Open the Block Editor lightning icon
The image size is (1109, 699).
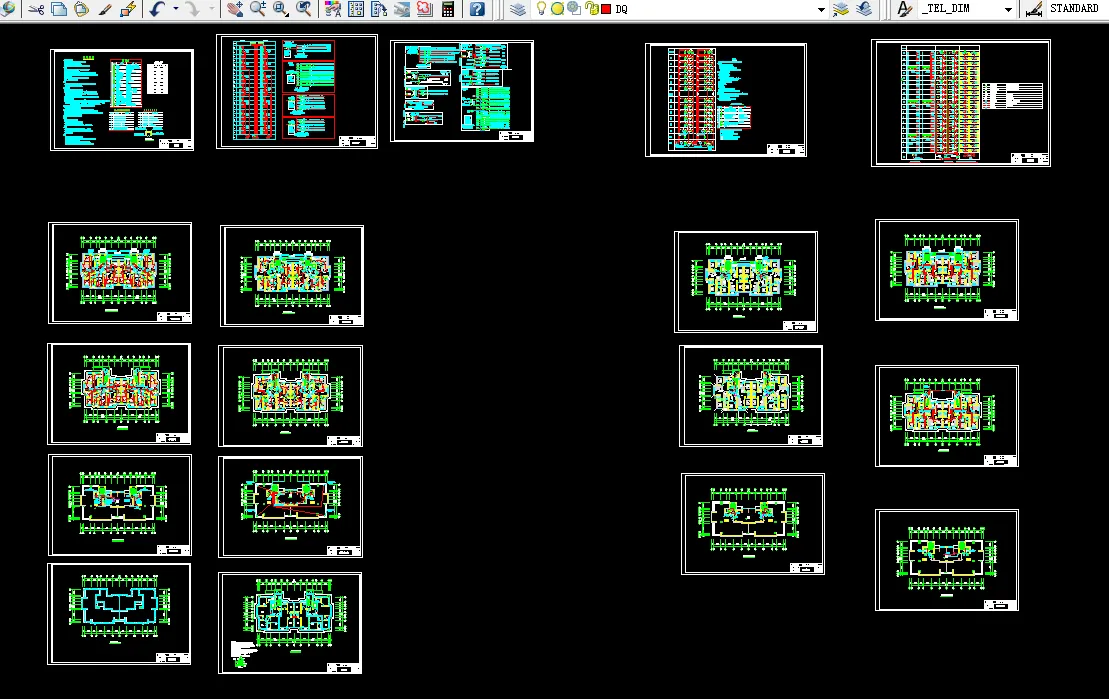coord(128,9)
